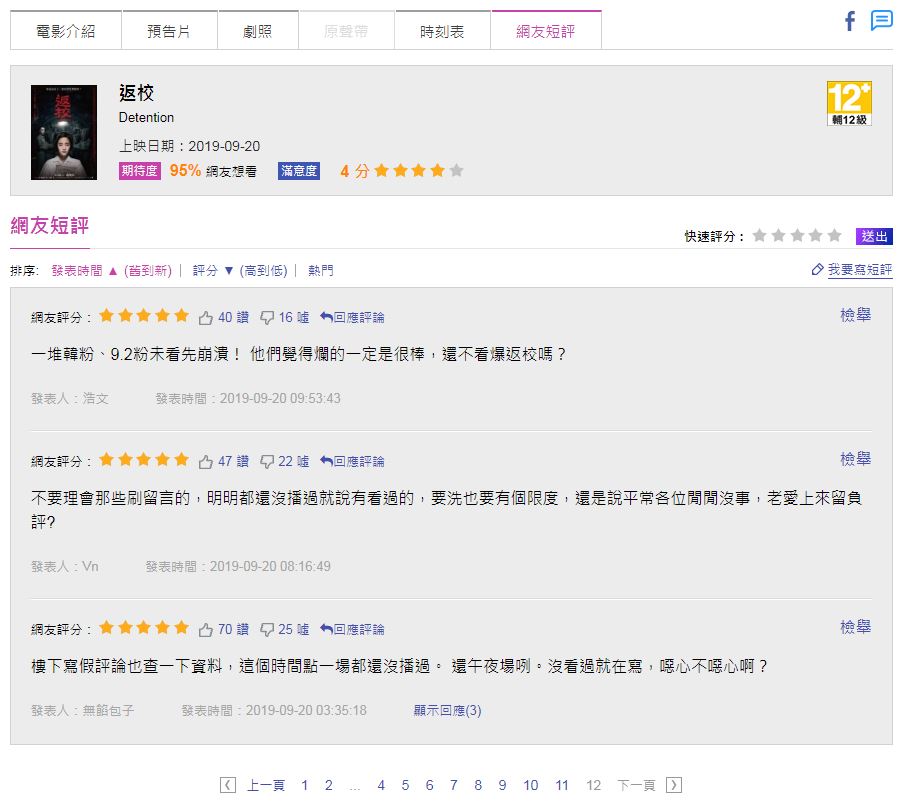Go to page 1 of reviews
901x803 pixels.
coord(305,785)
